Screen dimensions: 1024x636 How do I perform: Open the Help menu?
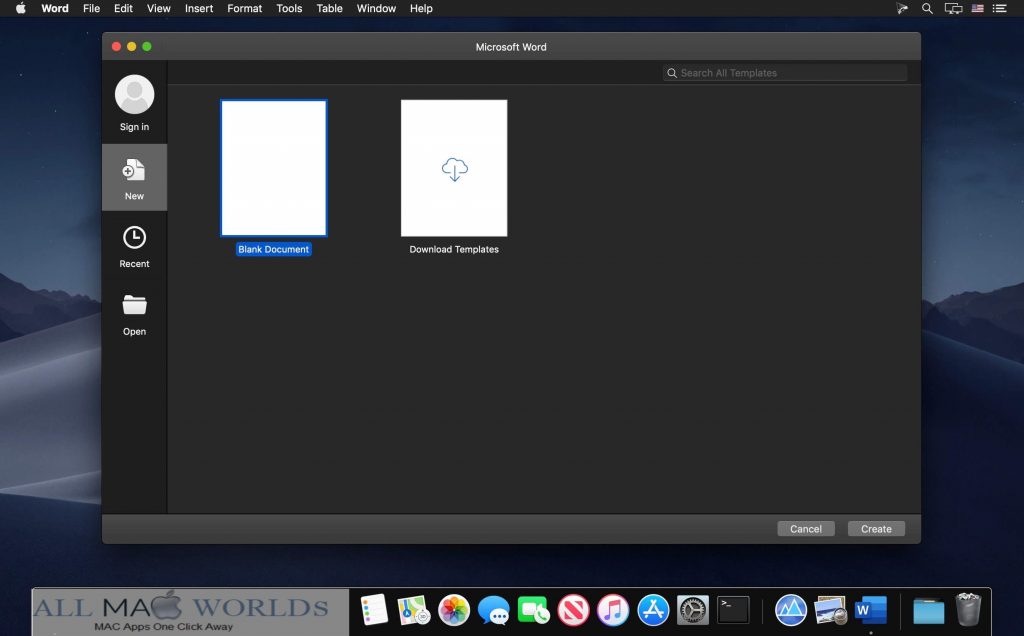[x=421, y=8]
